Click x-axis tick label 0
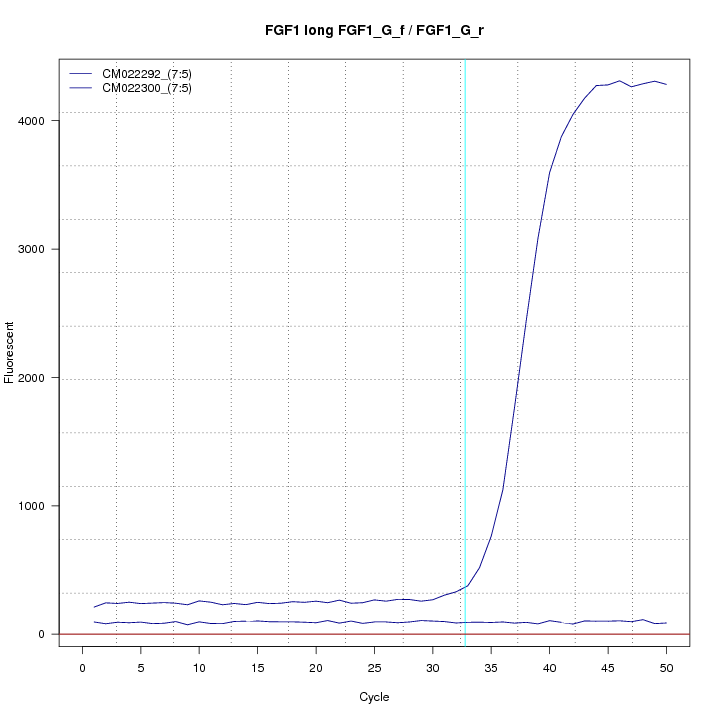Screen dimensions: 720x720 click(82, 668)
